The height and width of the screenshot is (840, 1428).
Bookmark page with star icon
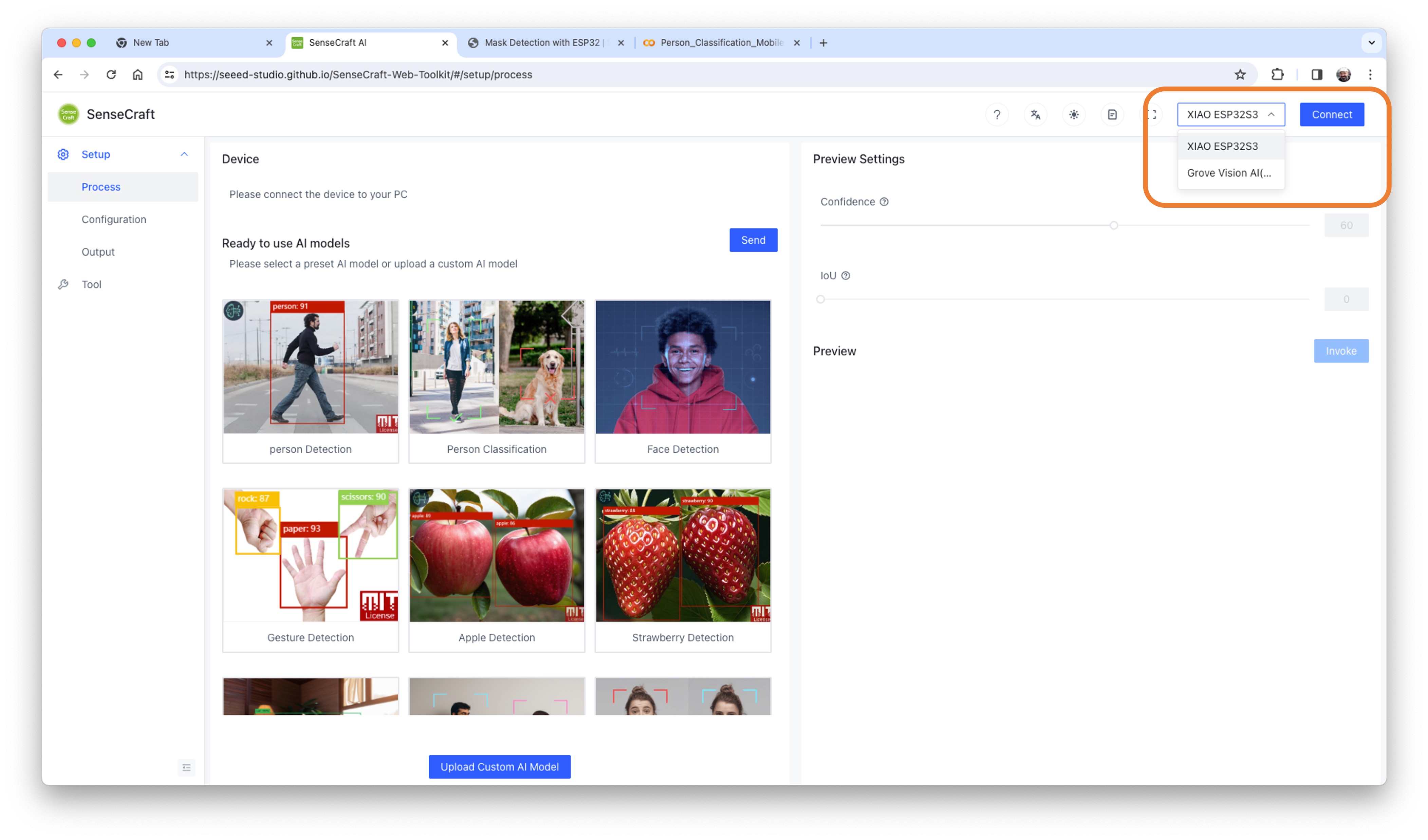click(1240, 74)
